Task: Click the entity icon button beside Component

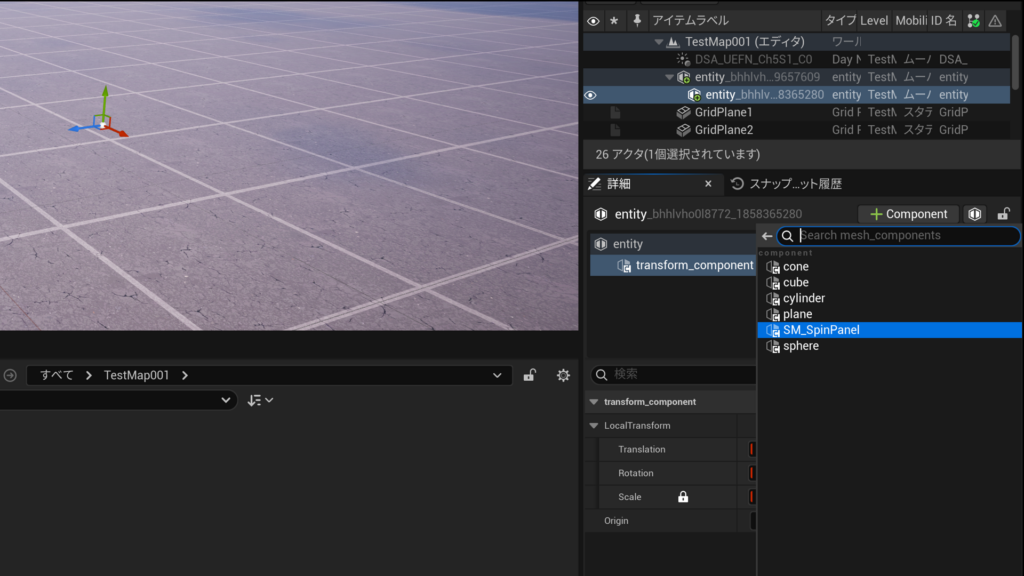Action: tap(975, 214)
